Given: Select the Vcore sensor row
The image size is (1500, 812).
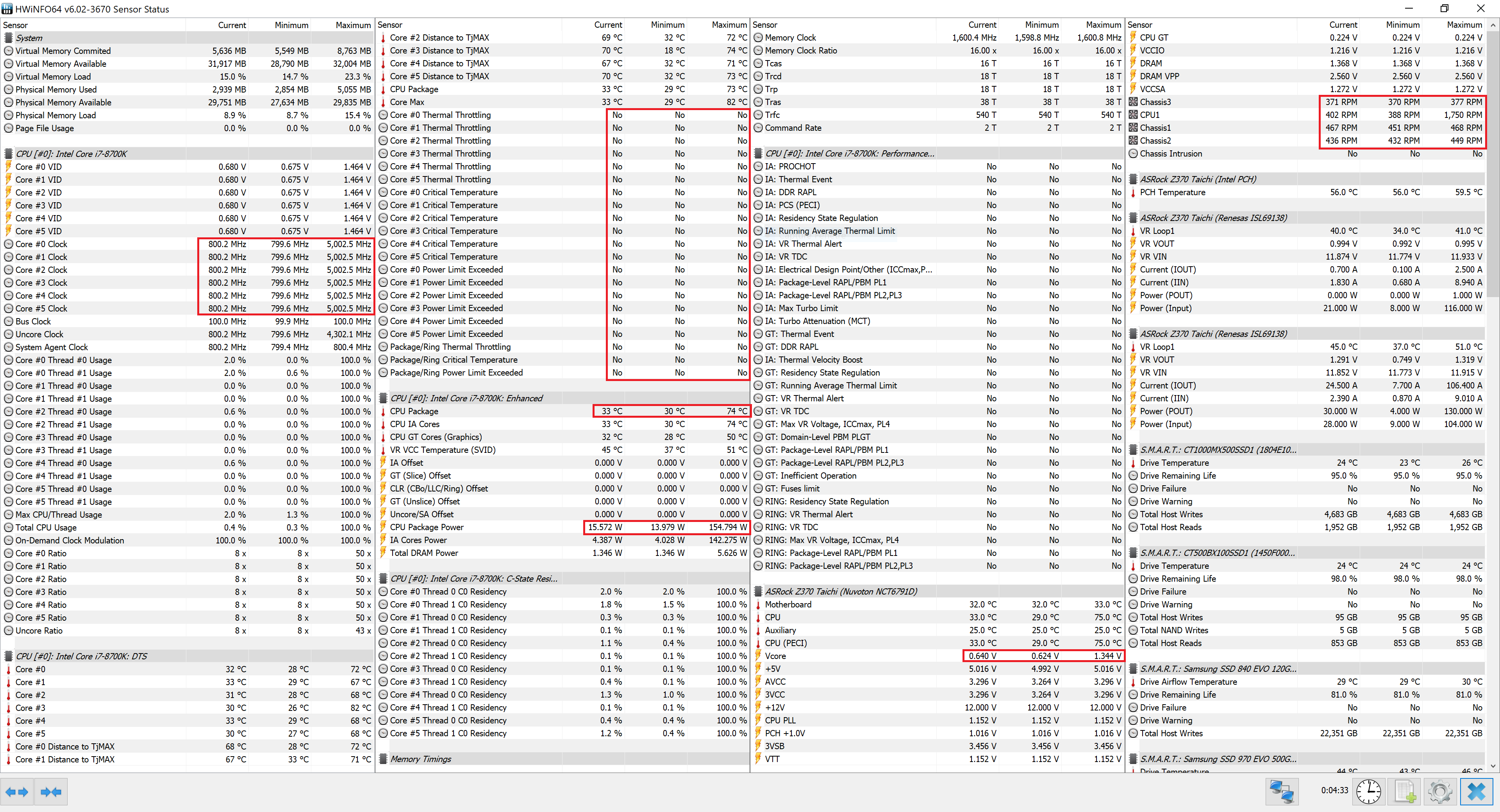Looking at the screenshot, I should point(775,656).
